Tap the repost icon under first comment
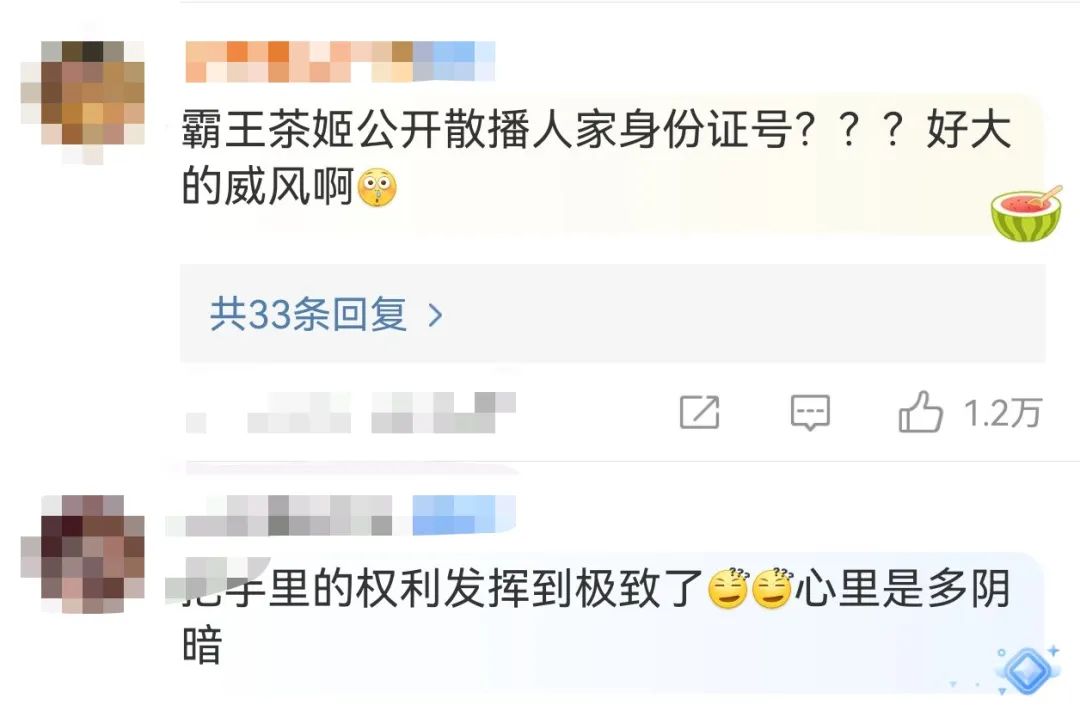Screen dimensions: 1080x717 click(x=699, y=413)
